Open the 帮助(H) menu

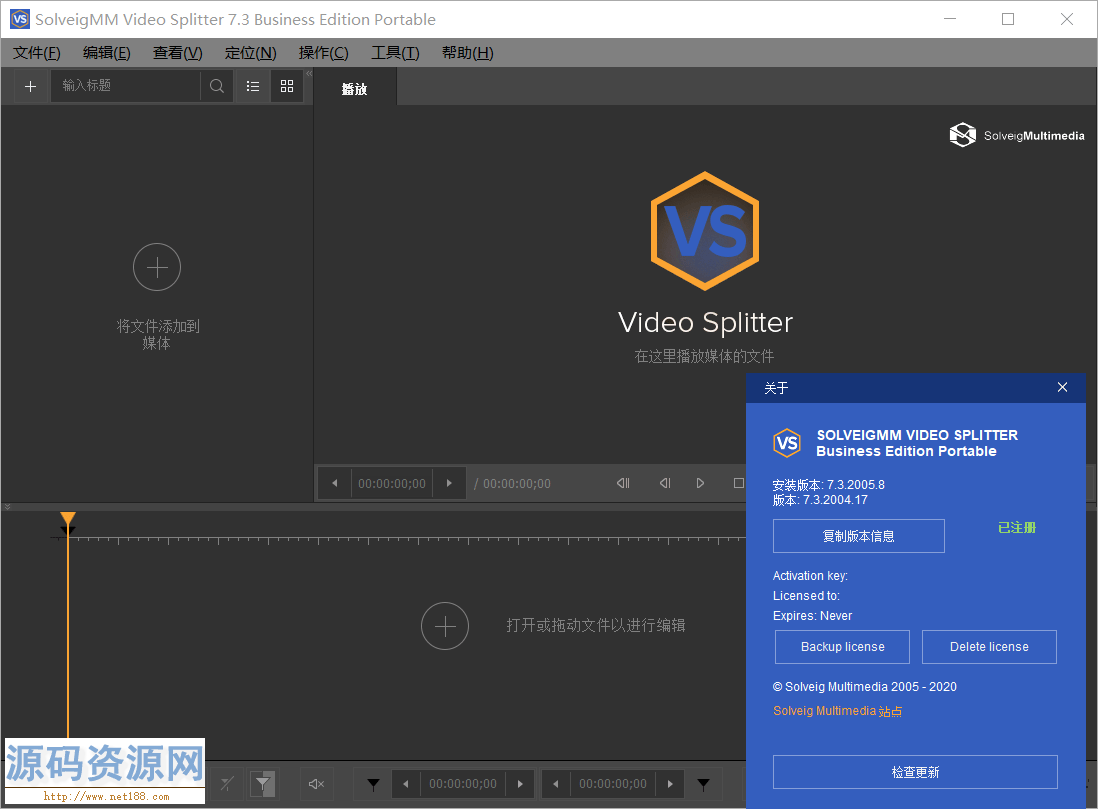click(468, 53)
